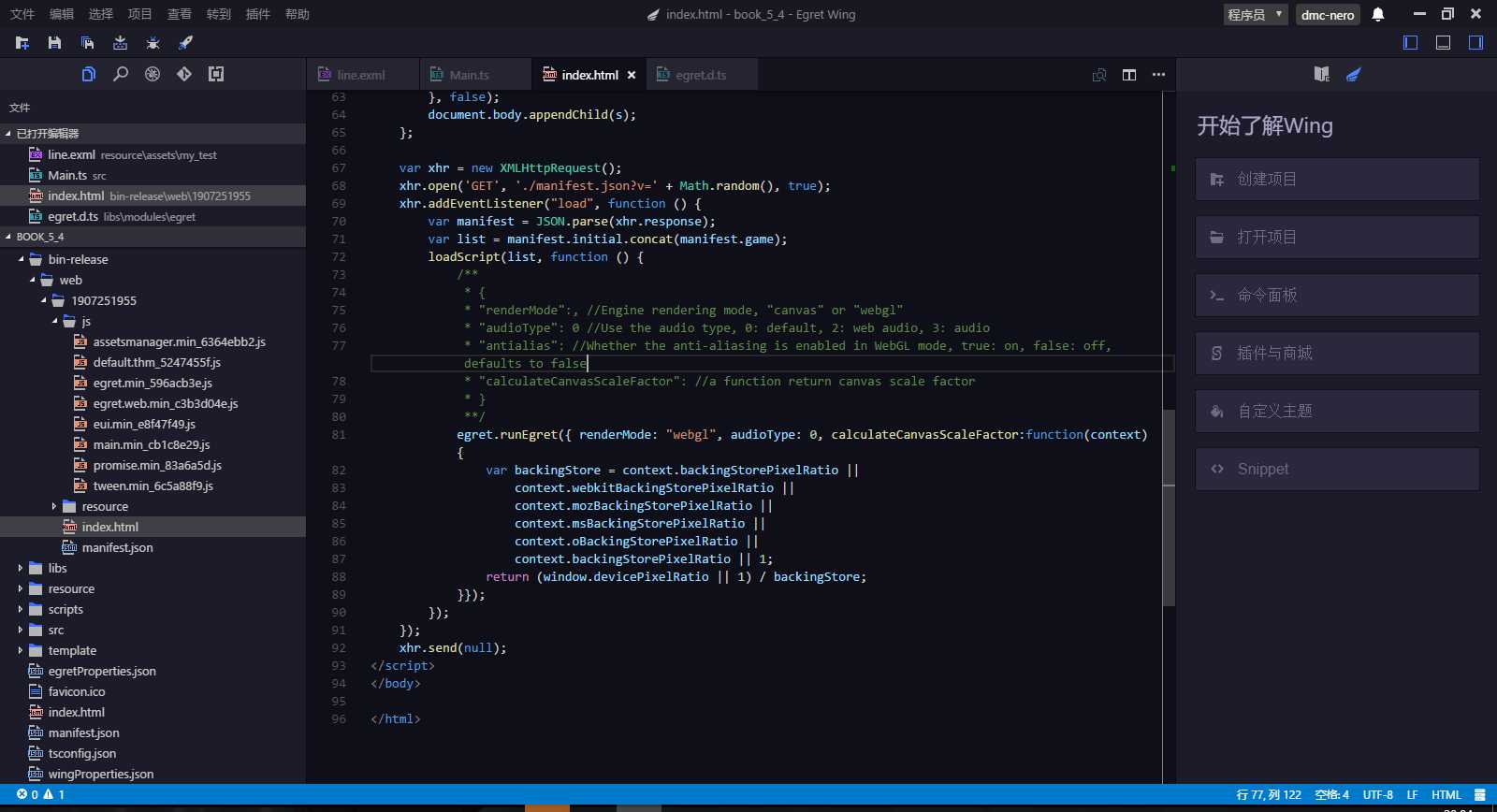This screenshot has width=1497, height=812.
Task: Click the 创建项目 button
Action: 1337,179
